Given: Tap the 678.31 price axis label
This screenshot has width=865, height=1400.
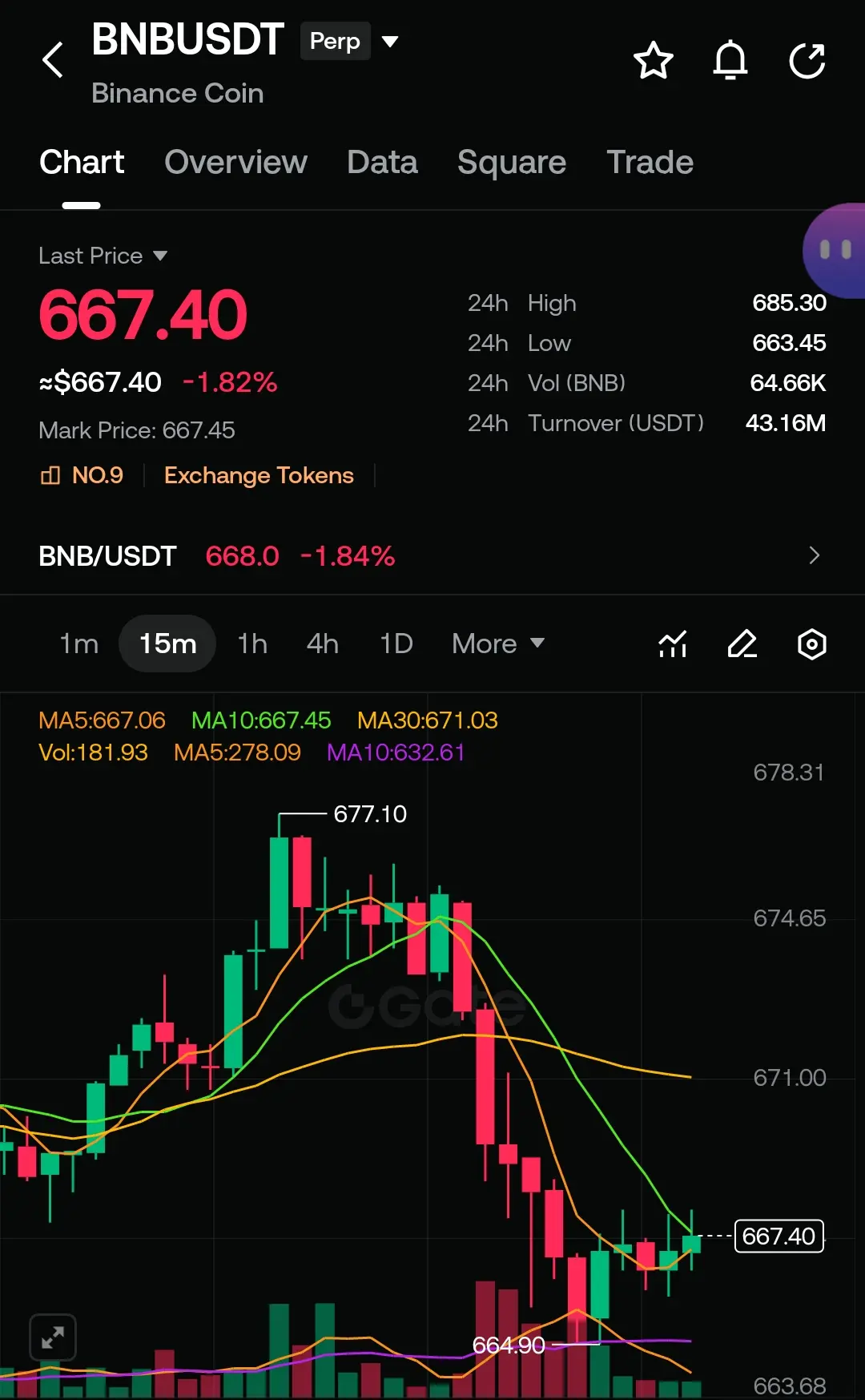Looking at the screenshot, I should [x=789, y=773].
